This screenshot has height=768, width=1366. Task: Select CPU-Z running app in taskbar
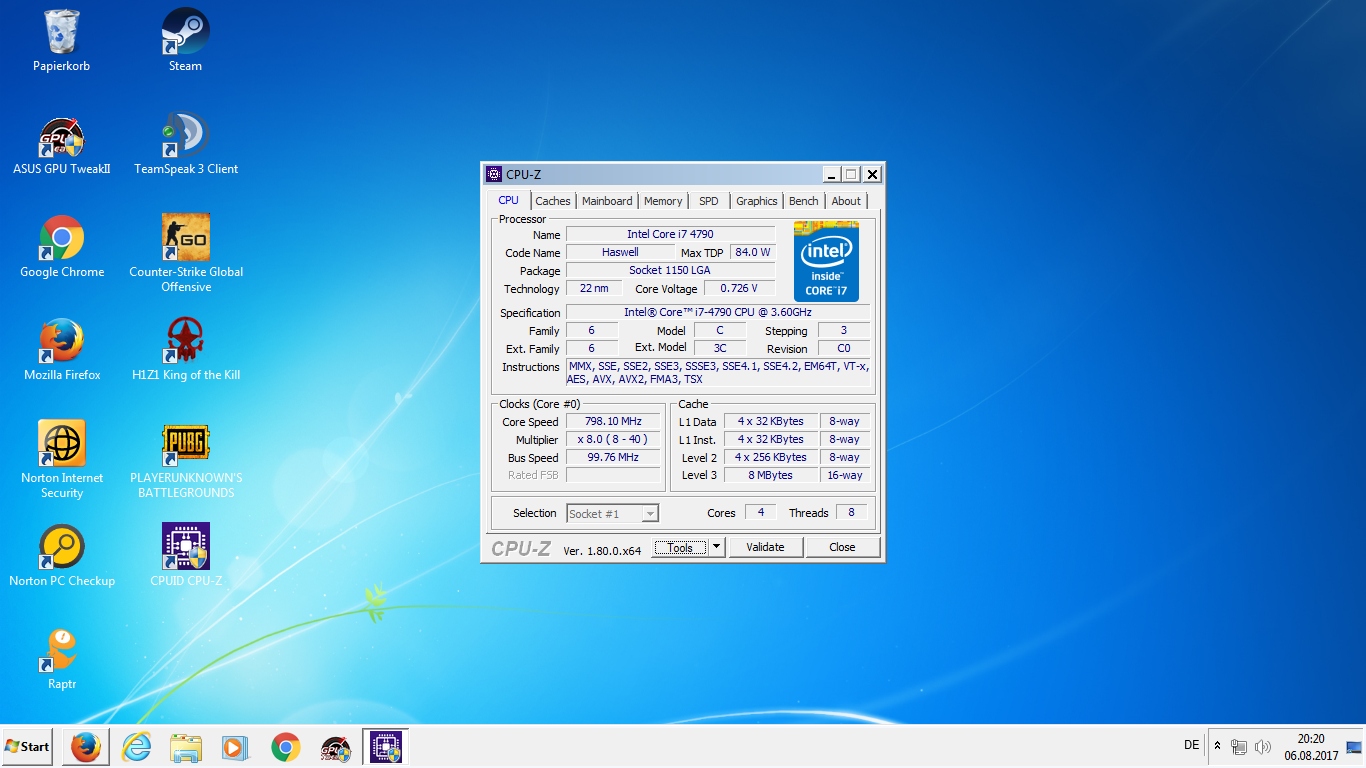(386, 747)
